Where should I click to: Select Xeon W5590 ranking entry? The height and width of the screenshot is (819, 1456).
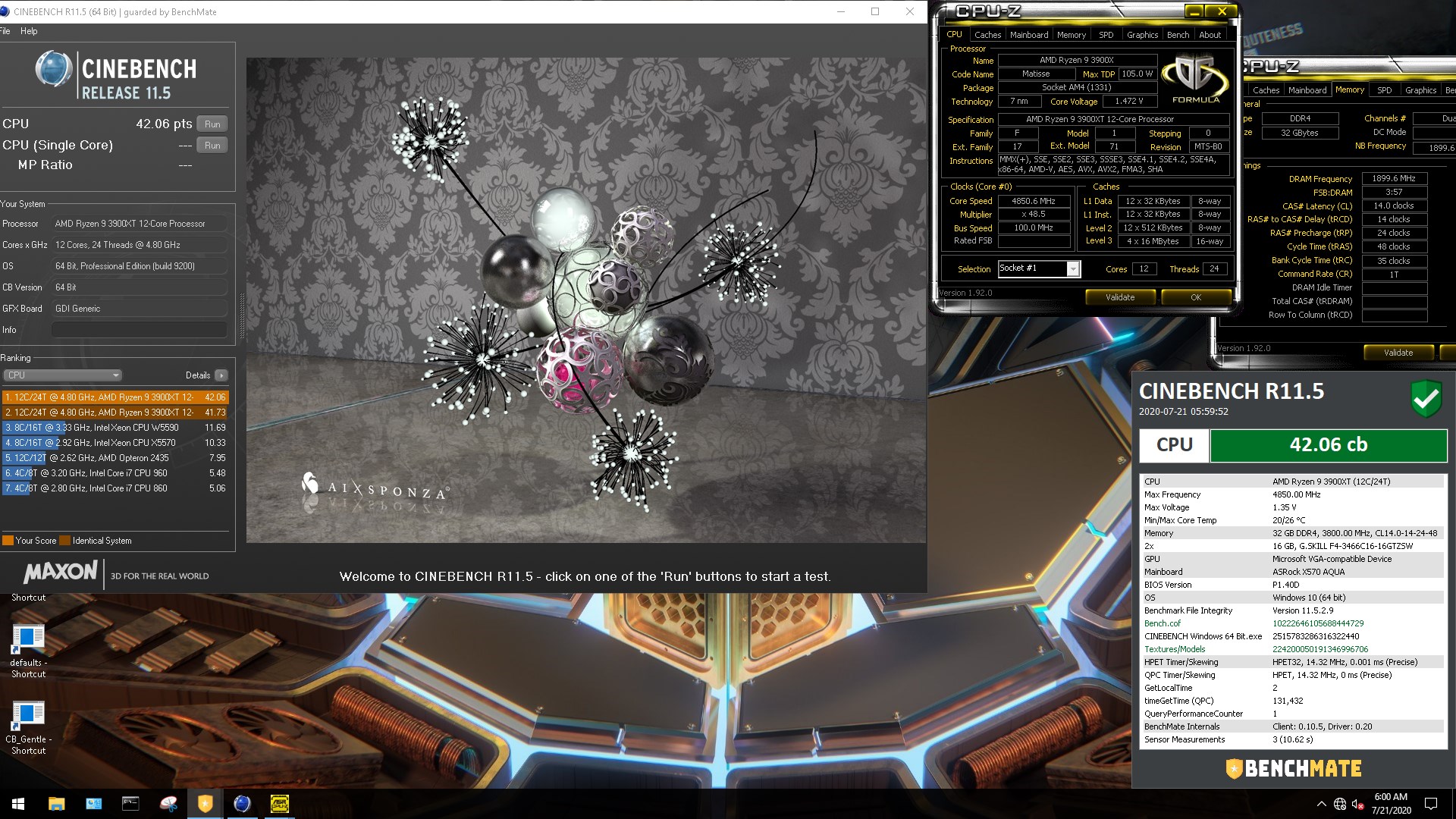[115, 428]
